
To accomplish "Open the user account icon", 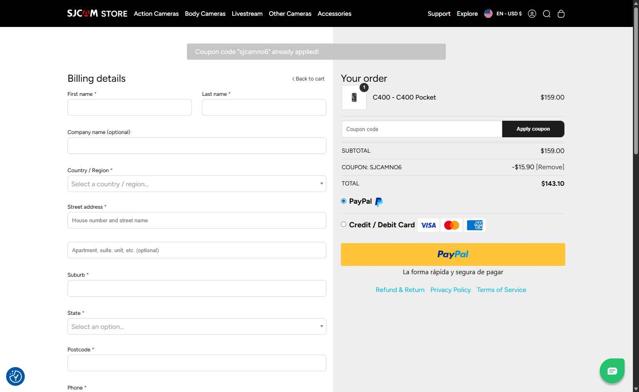I will tap(532, 14).
